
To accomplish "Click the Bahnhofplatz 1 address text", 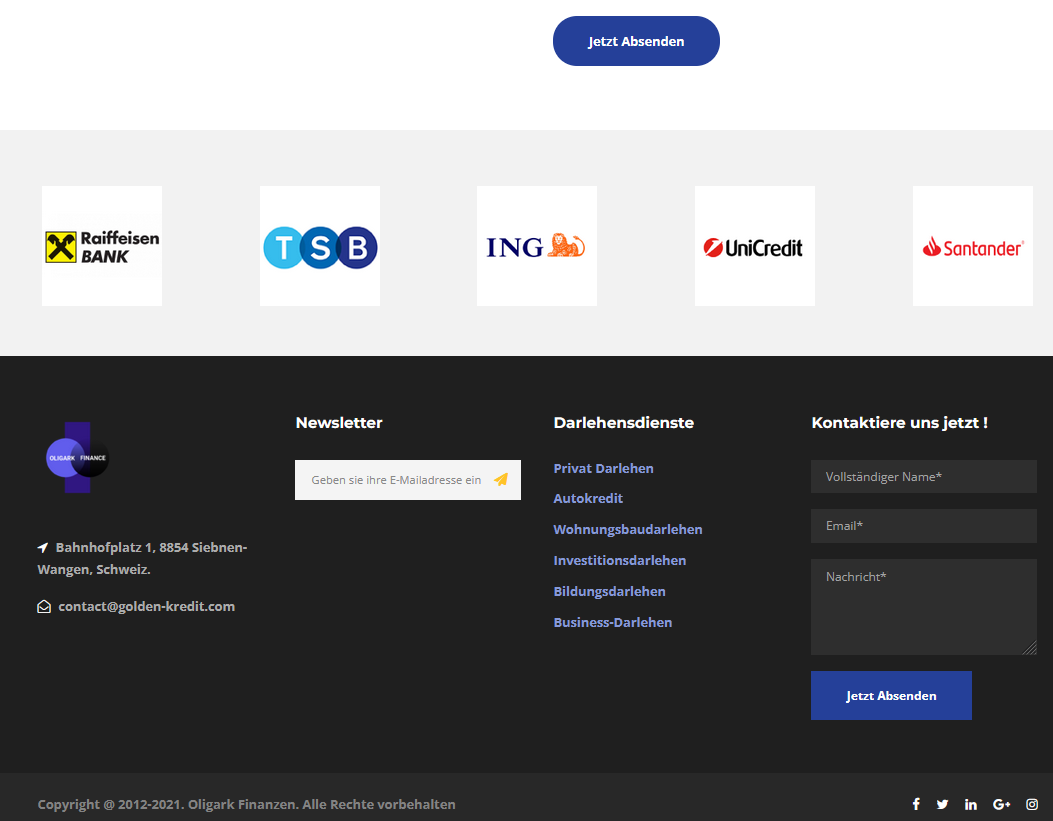I will coord(142,559).
